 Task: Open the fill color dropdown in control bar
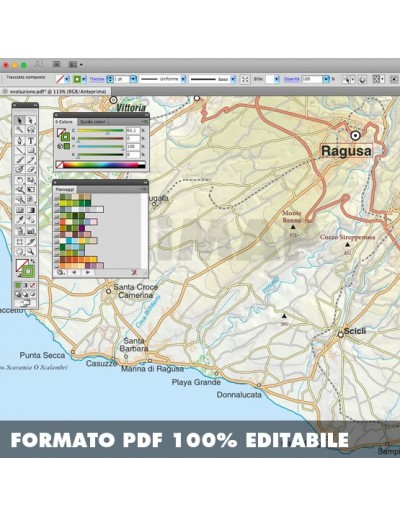67,79
